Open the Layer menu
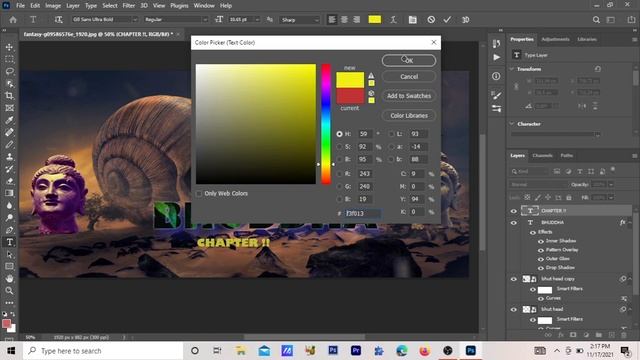640x360 pixels. pos(73,6)
